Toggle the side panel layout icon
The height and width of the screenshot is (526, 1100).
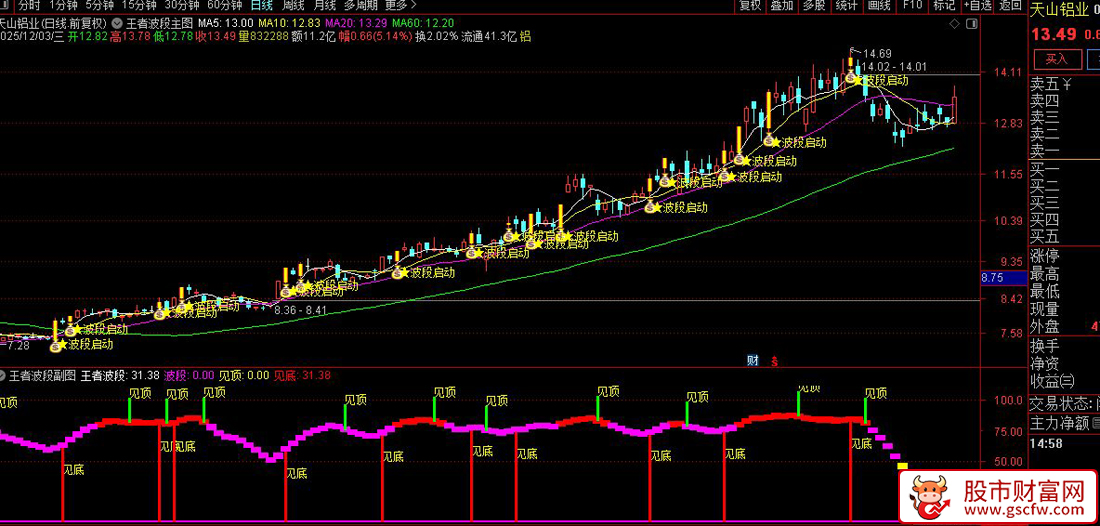click(972, 21)
